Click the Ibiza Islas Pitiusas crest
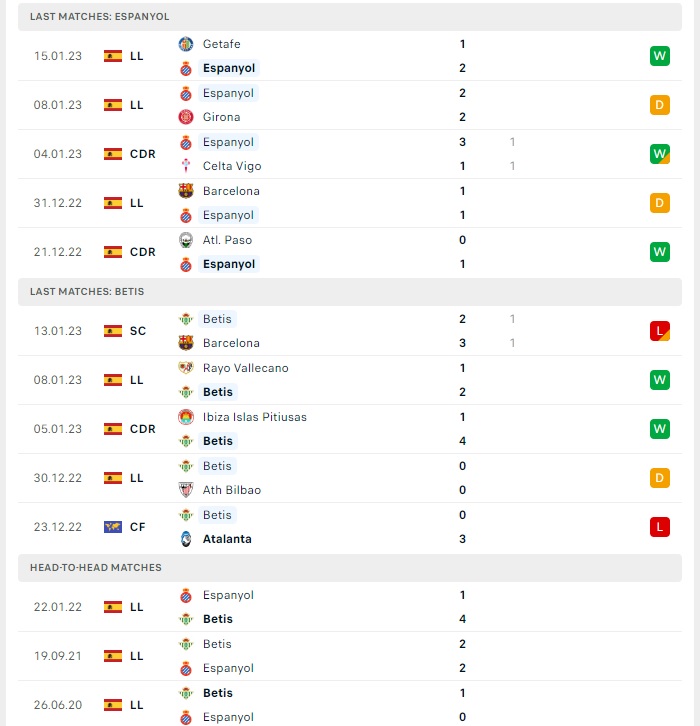Image resolution: width=700 pixels, height=726 pixels. click(186, 417)
